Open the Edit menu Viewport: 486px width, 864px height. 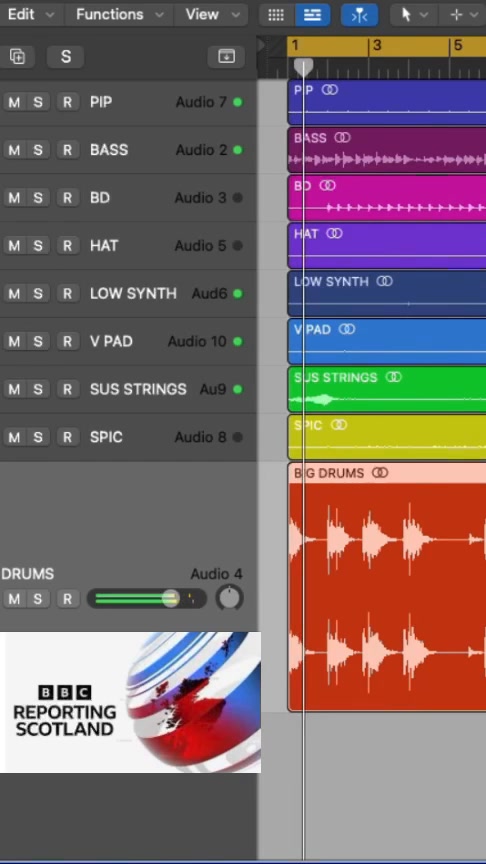coord(31,15)
